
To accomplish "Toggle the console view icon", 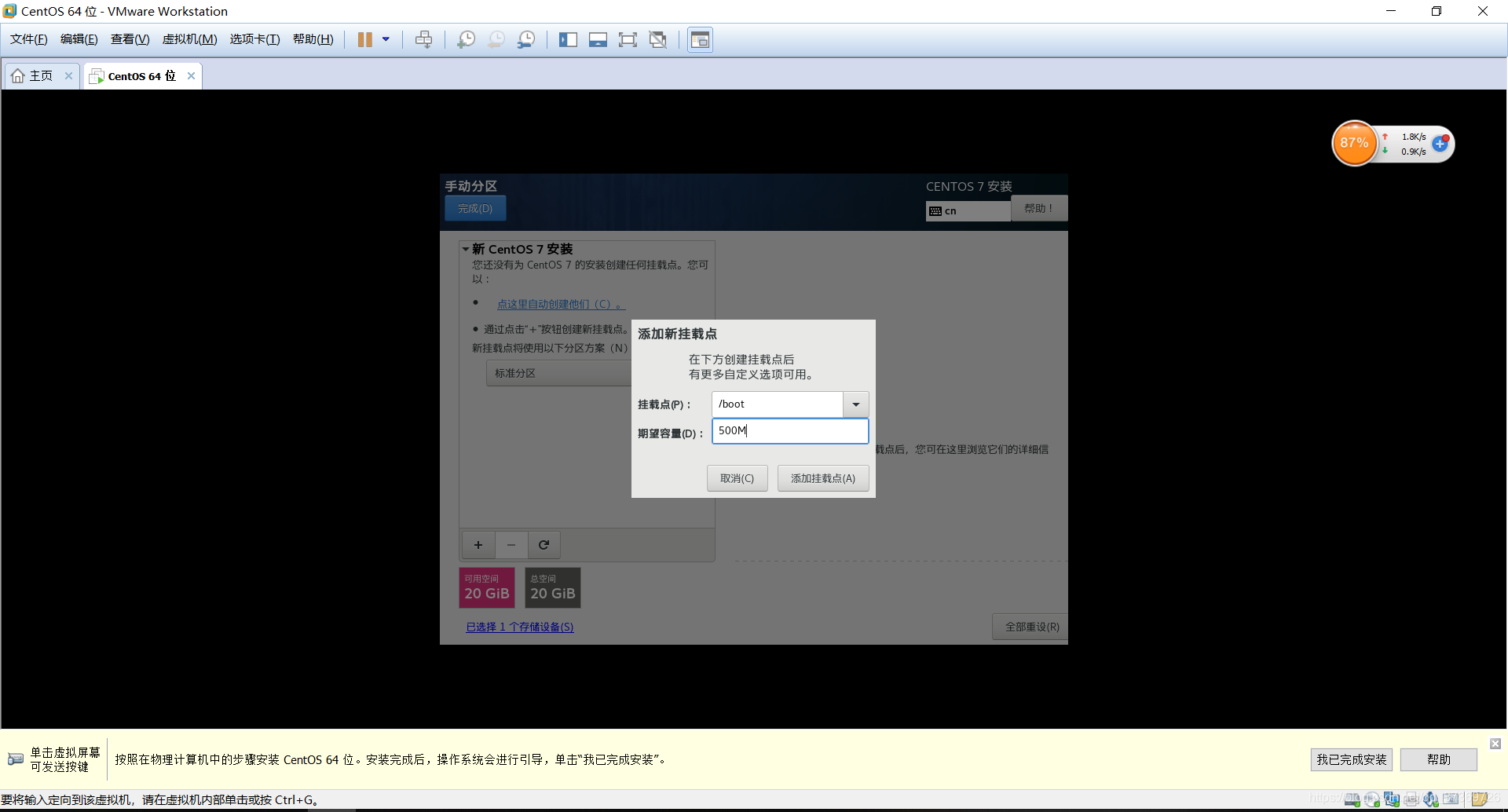I will click(700, 39).
